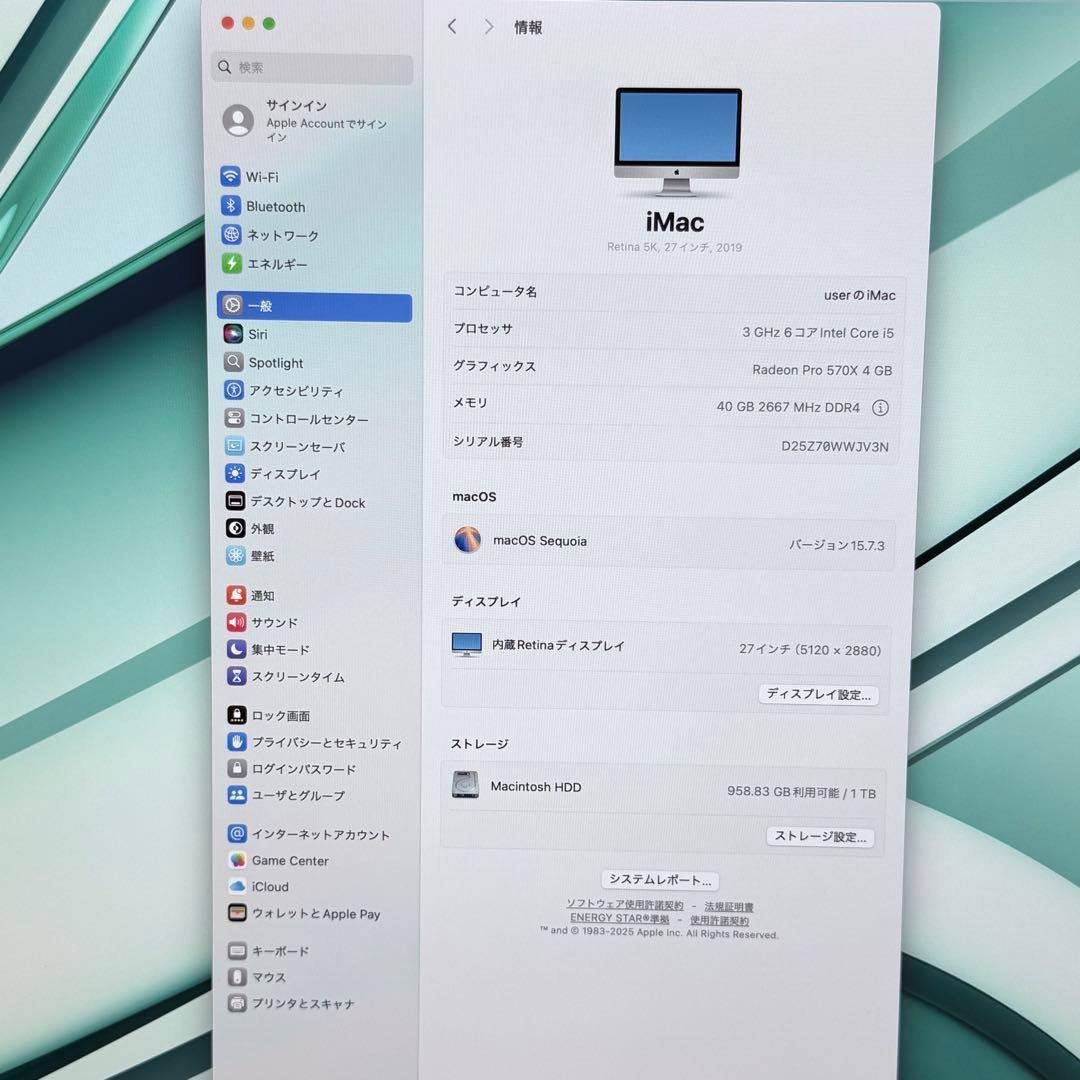Click the Retina 5K, 27インチ, 2019 subtitle

(x=674, y=247)
